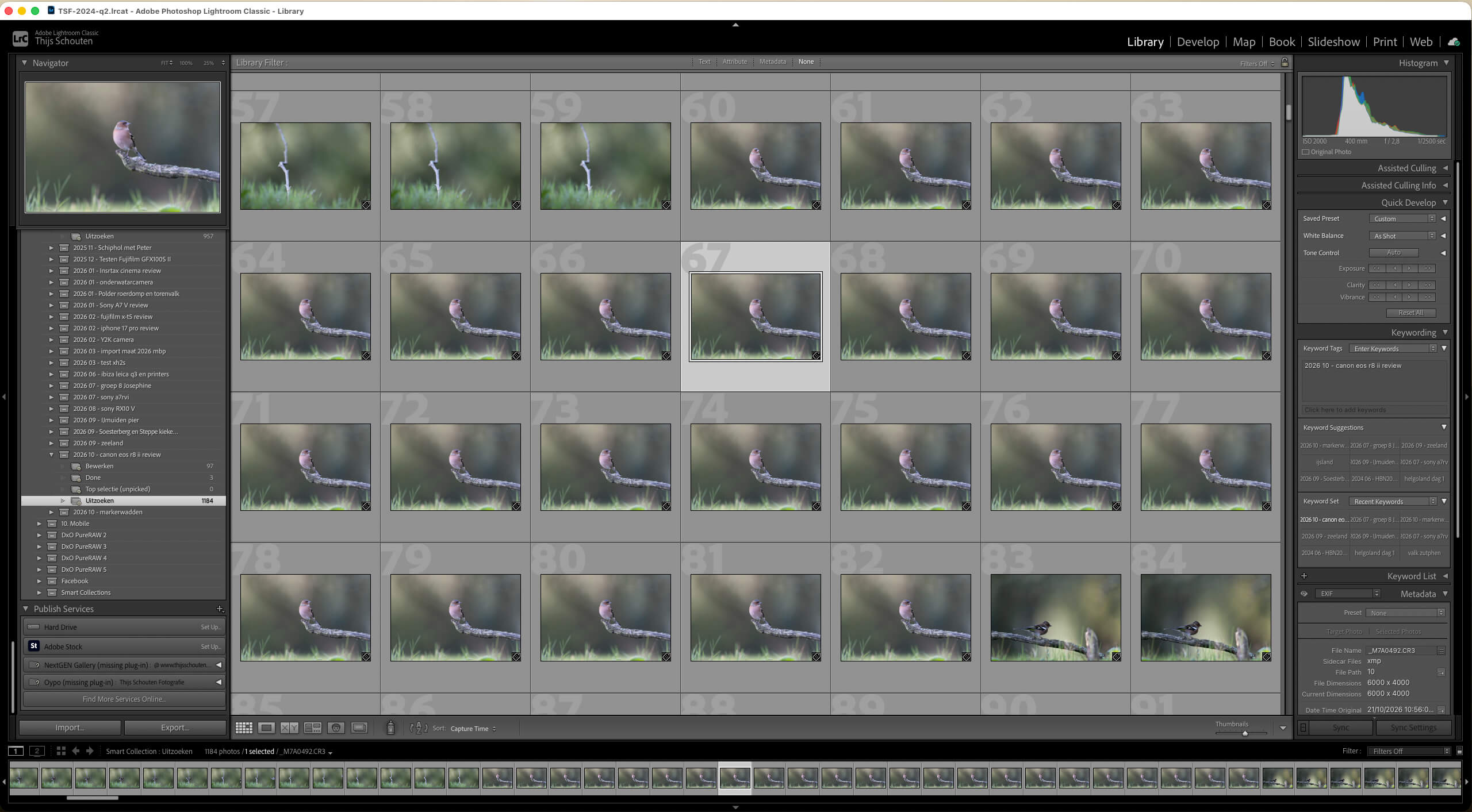1472x812 pixels.
Task: Open Saved Preset Custom dropdown
Action: (1402, 218)
